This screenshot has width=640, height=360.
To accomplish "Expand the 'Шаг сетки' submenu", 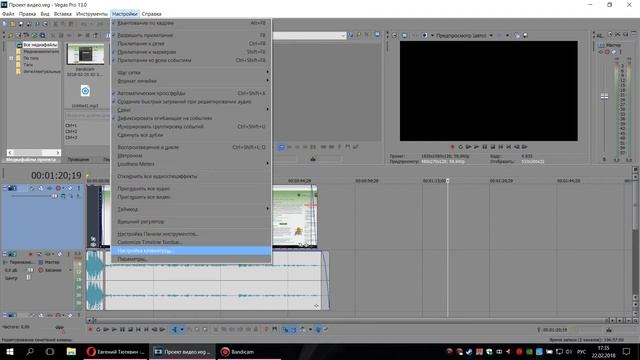I will point(191,73).
